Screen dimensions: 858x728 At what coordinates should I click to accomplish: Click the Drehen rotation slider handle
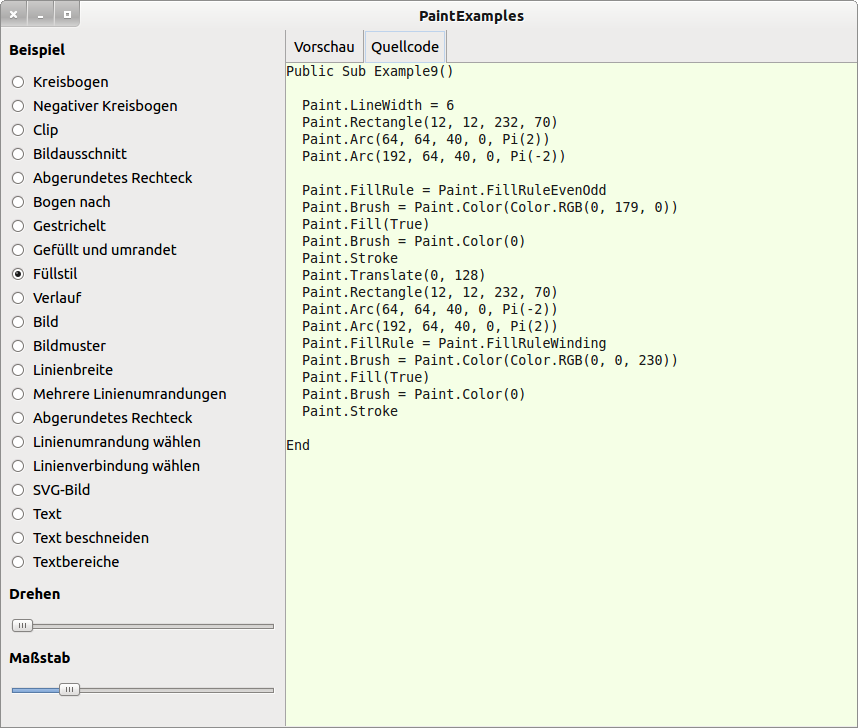pos(22,626)
